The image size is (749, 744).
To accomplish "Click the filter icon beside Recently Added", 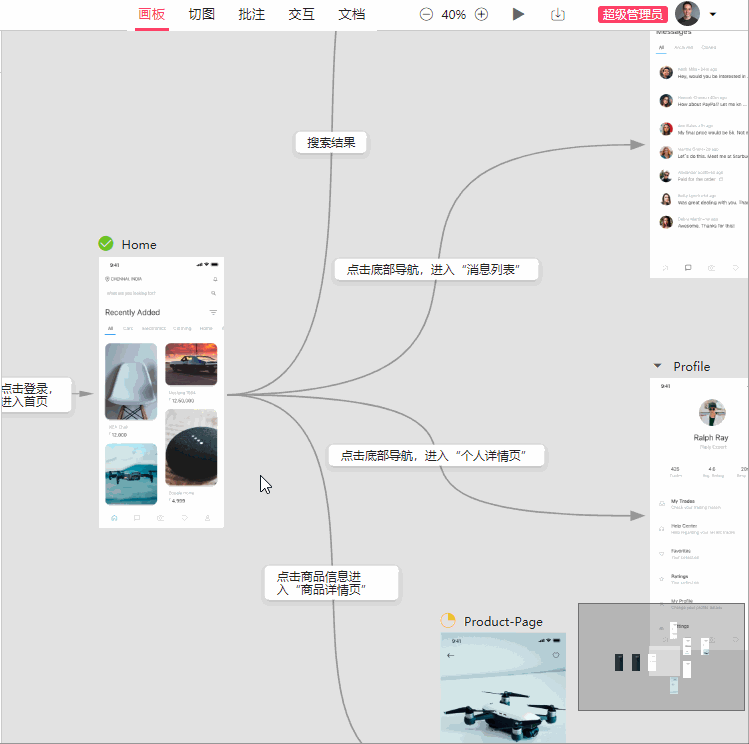I will click(x=213, y=312).
